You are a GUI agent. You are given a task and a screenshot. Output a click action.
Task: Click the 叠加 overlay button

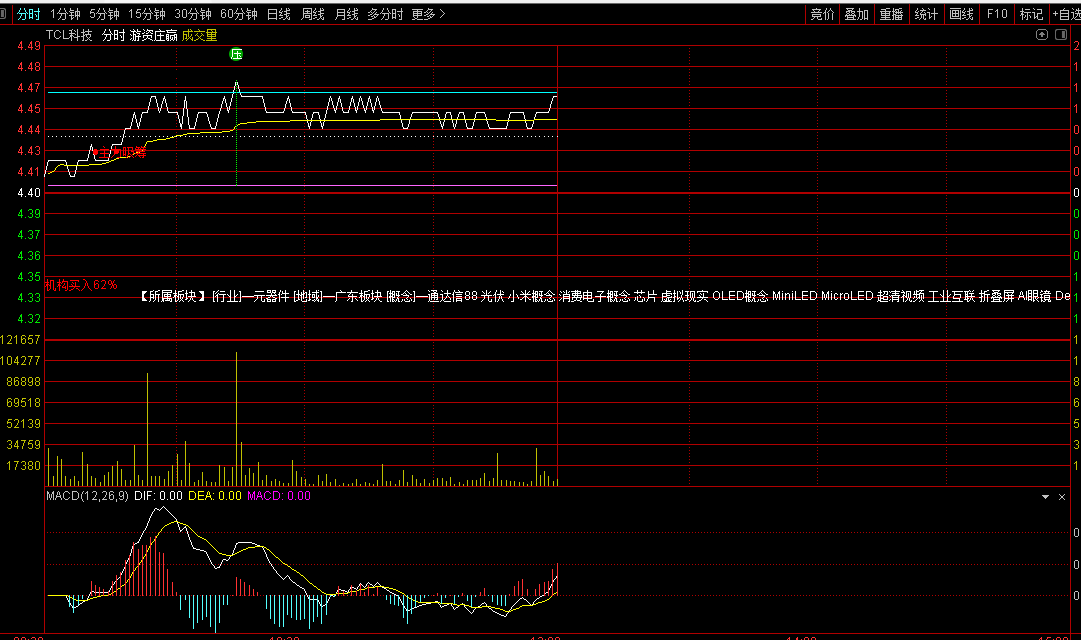[x=856, y=14]
